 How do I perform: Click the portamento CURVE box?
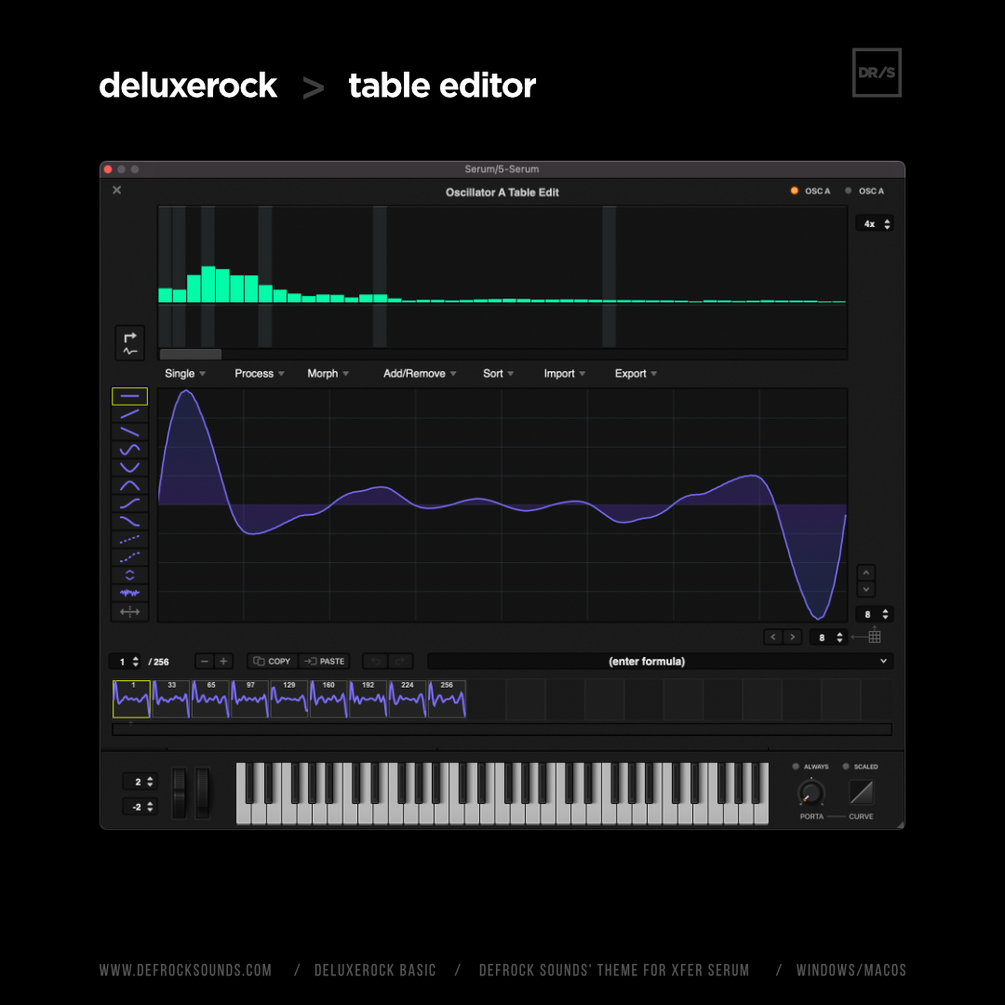pos(861,792)
